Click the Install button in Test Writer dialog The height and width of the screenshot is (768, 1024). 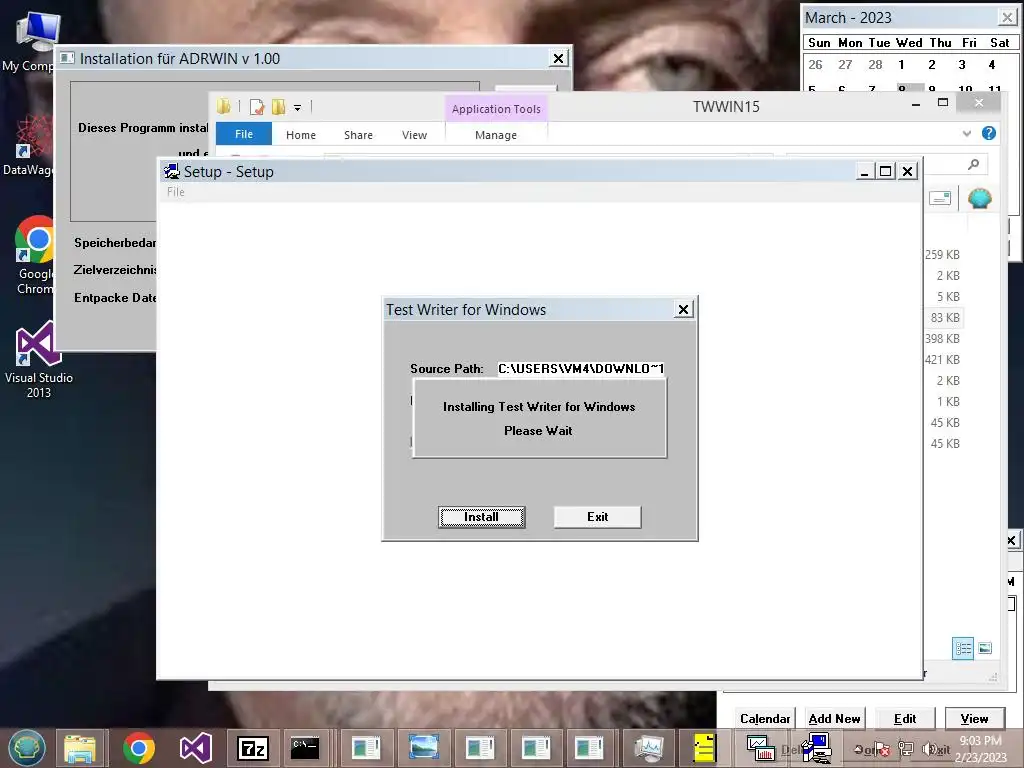coord(481,517)
